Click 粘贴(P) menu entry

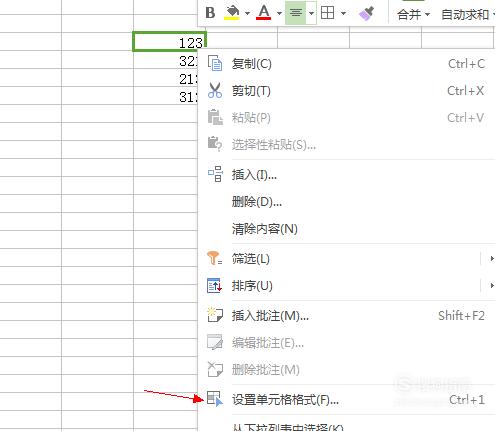coord(346,118)
